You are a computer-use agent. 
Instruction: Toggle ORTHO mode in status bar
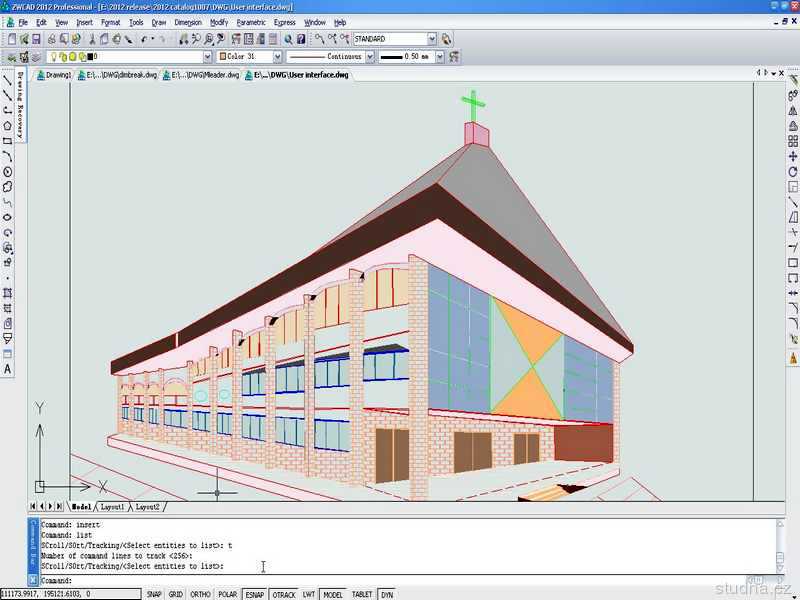click(x=201, y=594)
